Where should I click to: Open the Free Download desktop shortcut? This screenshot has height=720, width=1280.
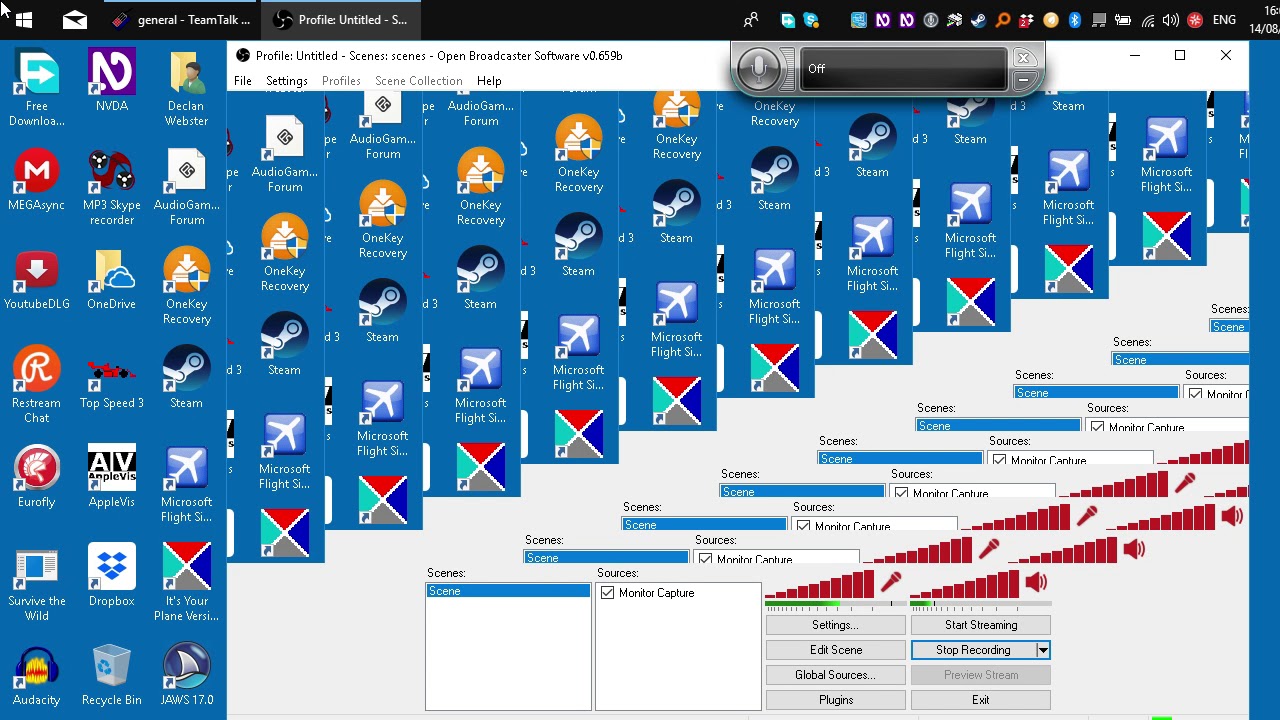[x=37, y=89]
